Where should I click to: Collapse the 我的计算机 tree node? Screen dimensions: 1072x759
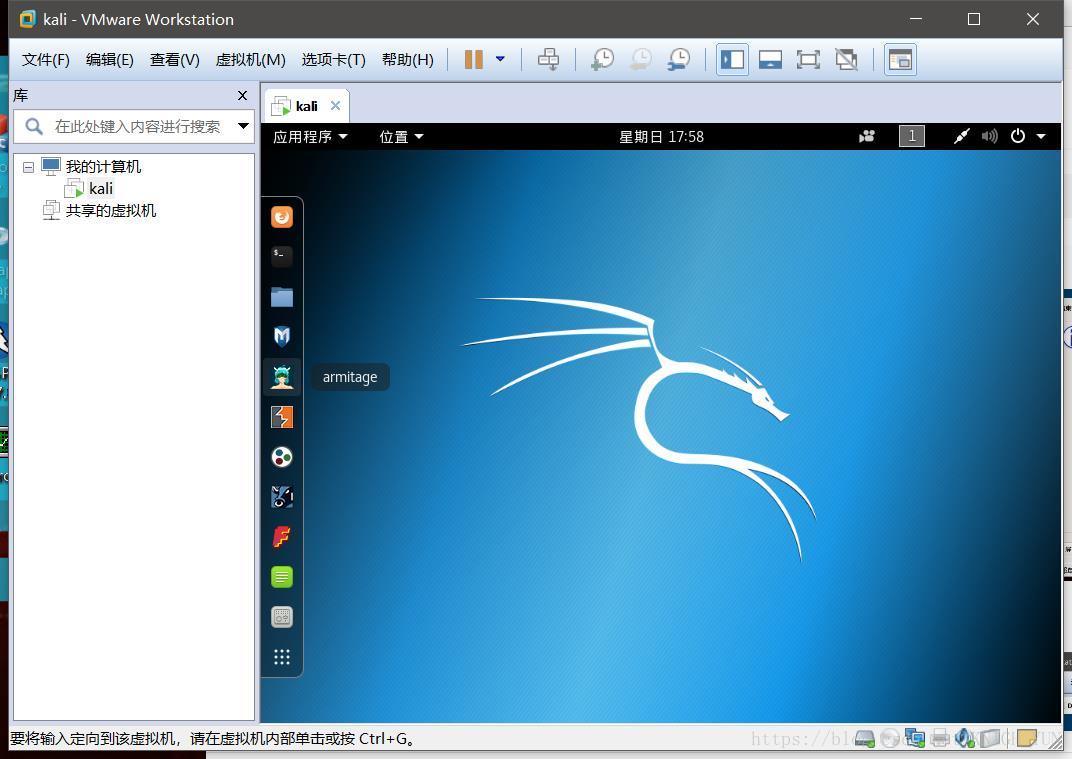click(x=28, y=167)
